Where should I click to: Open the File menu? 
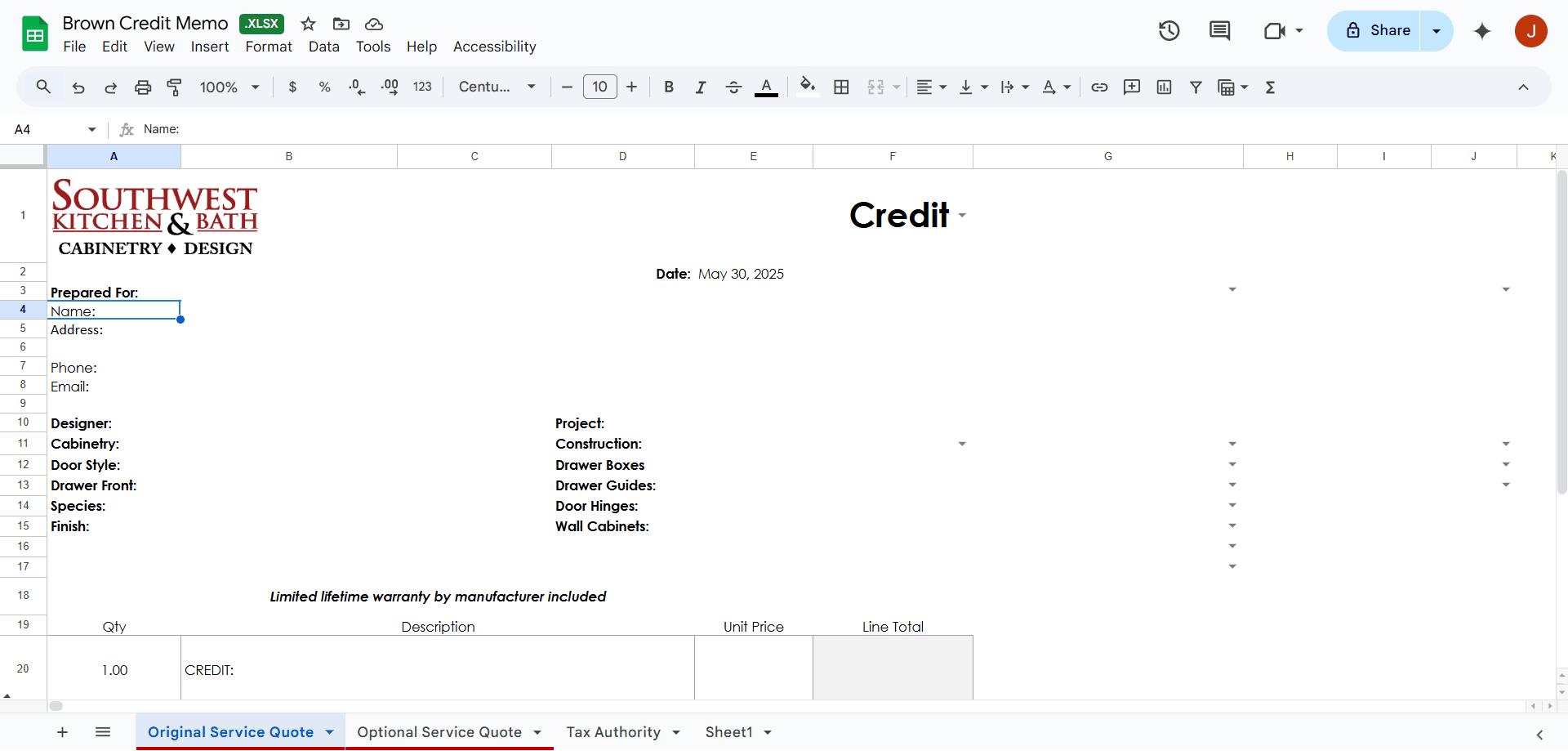click(74, 47)
